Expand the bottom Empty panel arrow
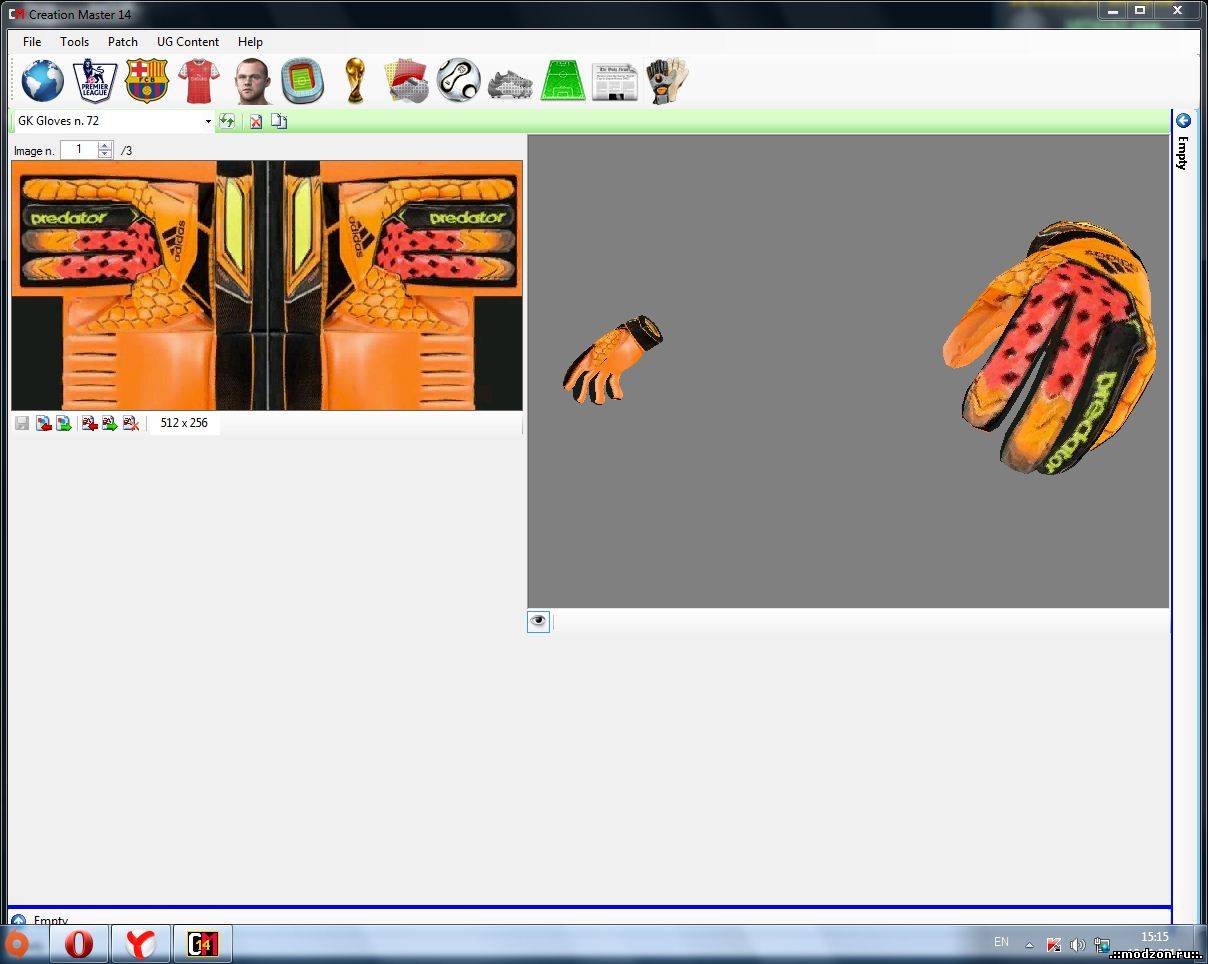 (x=18, y=920)
